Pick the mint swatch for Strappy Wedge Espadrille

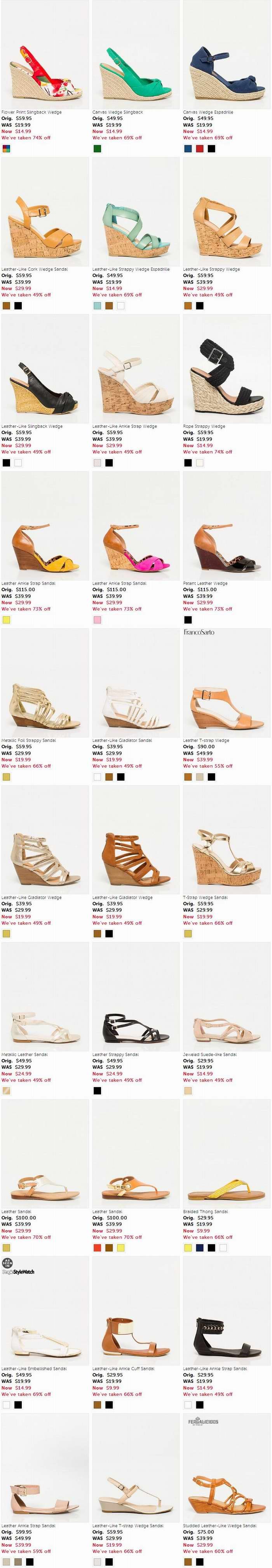pyautogui.click(x=97, y=306)
